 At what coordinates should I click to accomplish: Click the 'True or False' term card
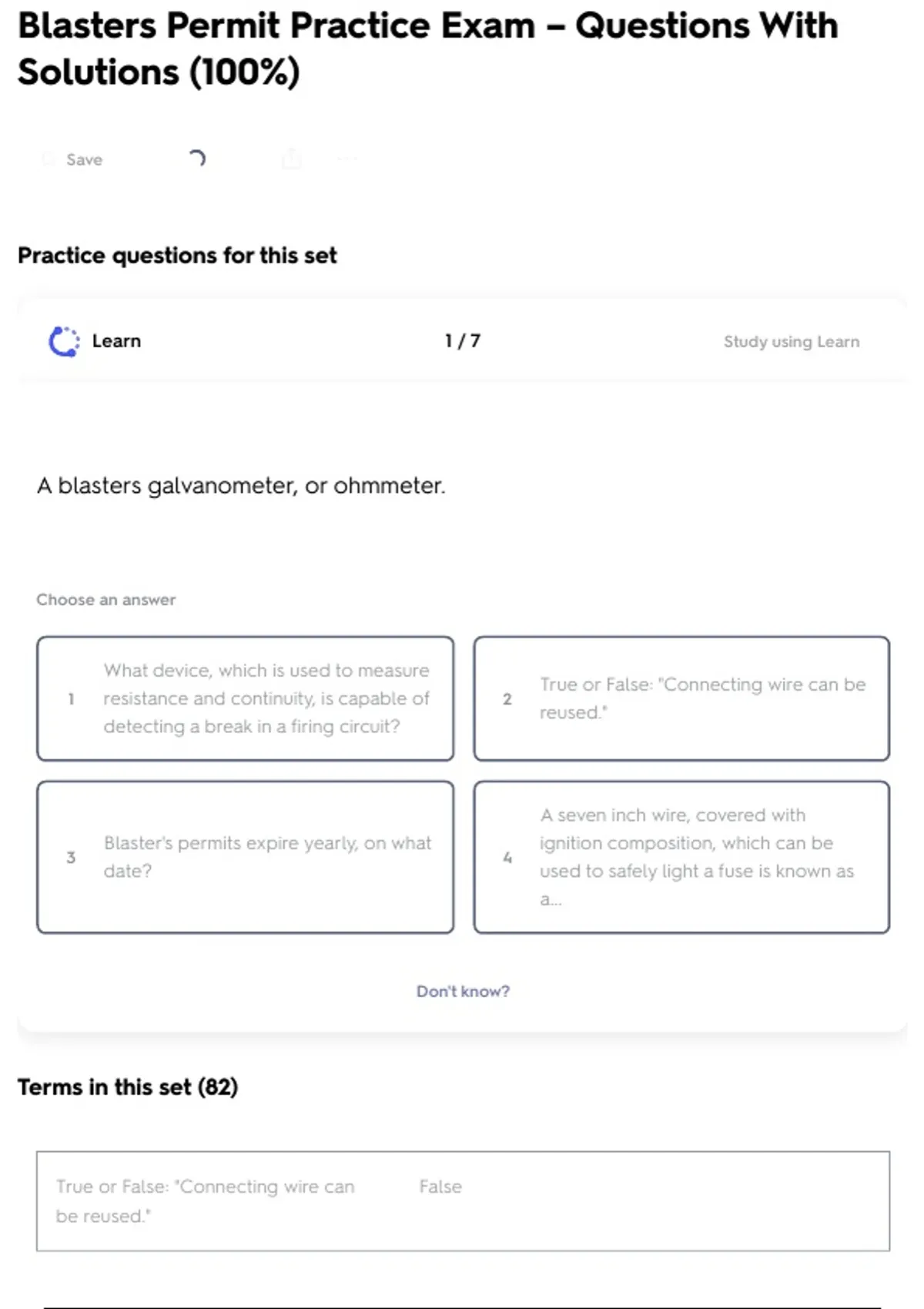point(205,1200)
